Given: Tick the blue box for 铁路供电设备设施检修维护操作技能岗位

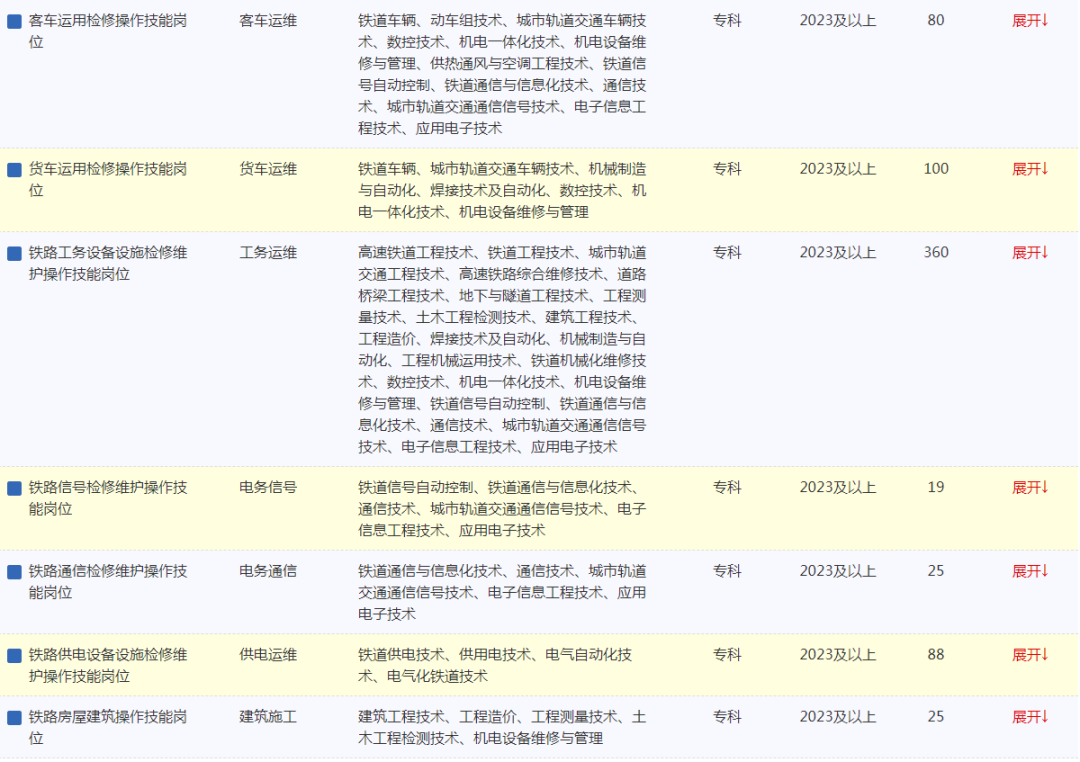Looking at the screenshot, I should click(x=14, y=656).
